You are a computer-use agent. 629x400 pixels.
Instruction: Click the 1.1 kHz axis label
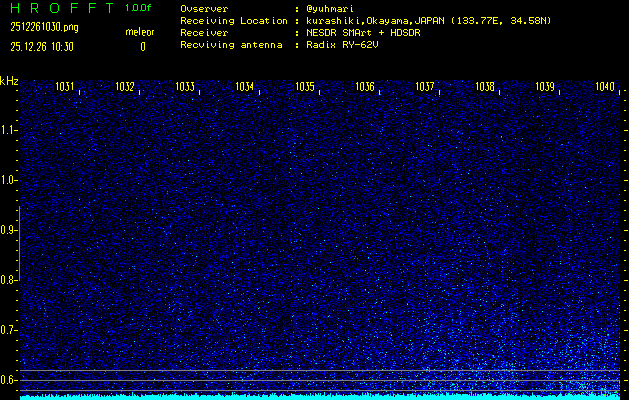9,130
